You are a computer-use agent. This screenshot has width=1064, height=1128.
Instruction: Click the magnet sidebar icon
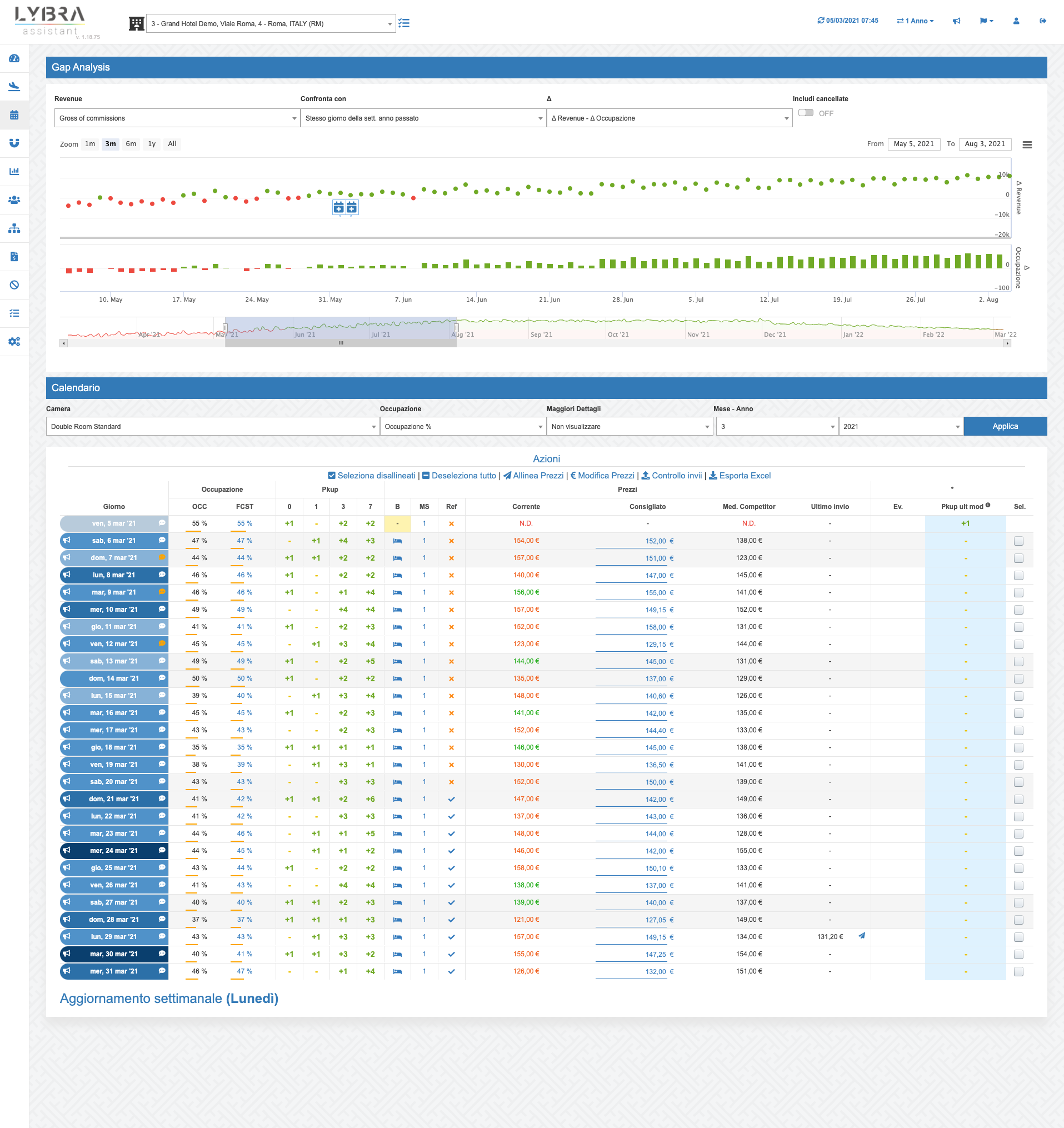click(14, 143)
